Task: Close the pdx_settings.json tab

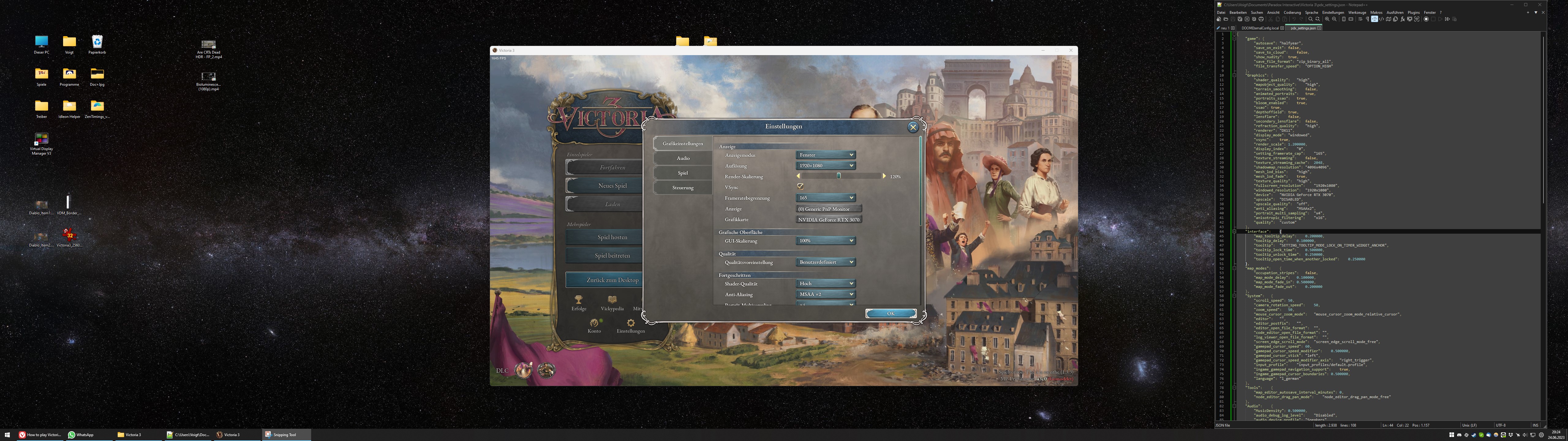Action: 1319,28
